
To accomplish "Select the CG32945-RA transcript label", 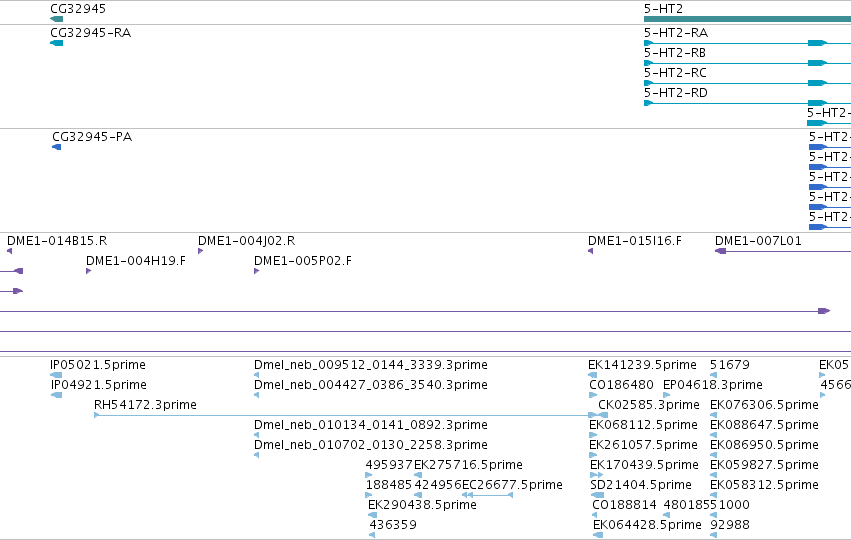I will tap(91, 33).
